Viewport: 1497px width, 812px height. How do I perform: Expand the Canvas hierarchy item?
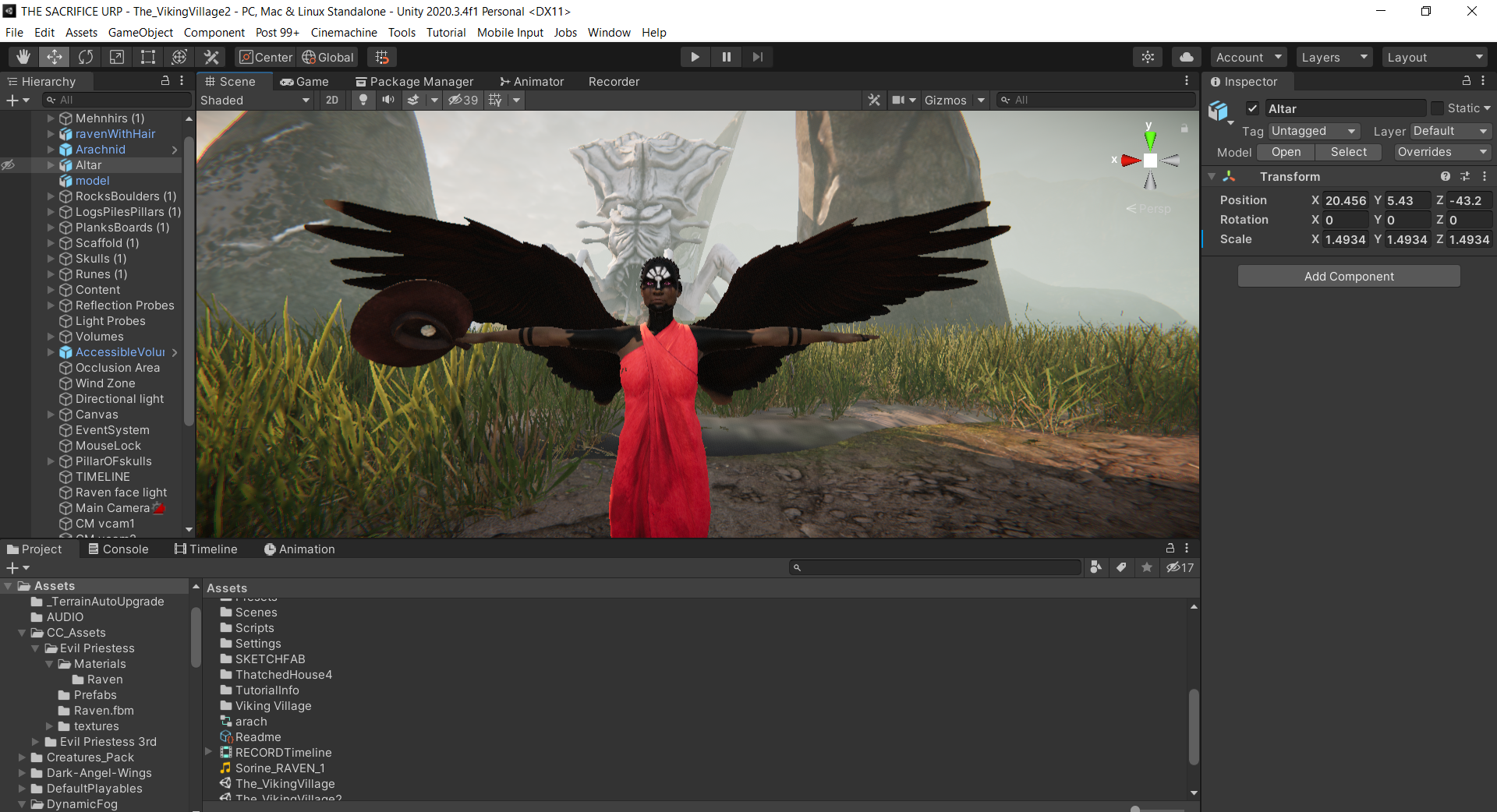[x=51, y=415]
